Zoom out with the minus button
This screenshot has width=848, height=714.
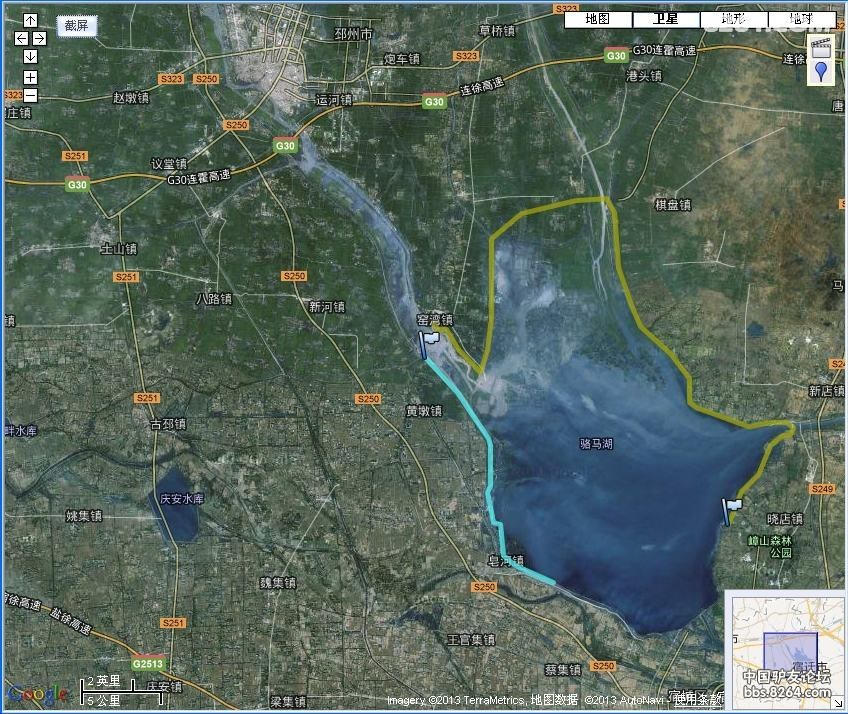click(x=30, y=96)
